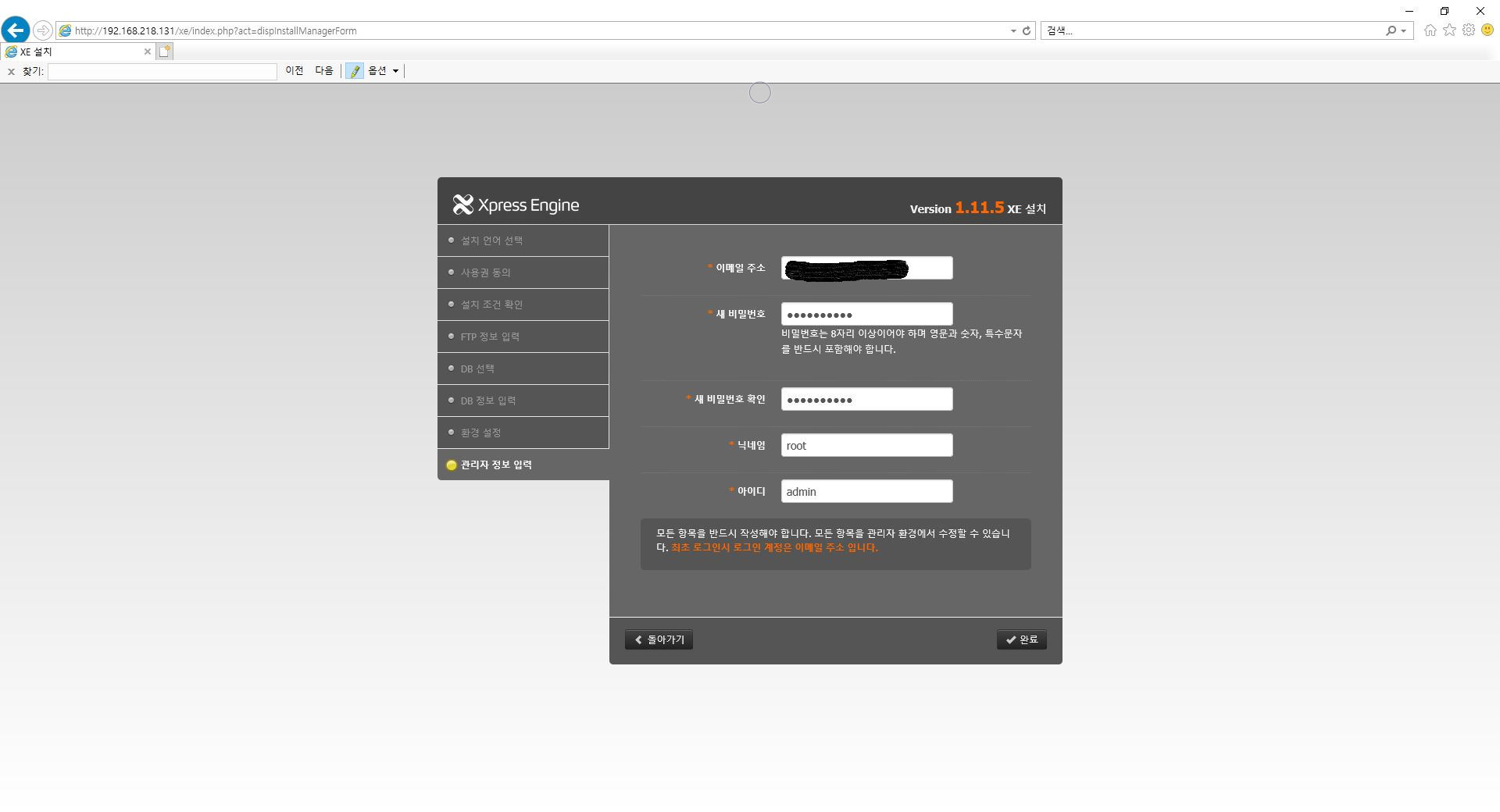Open Favorites star icon
The width and height of the screenshot is (1500, 812).
1450,30
